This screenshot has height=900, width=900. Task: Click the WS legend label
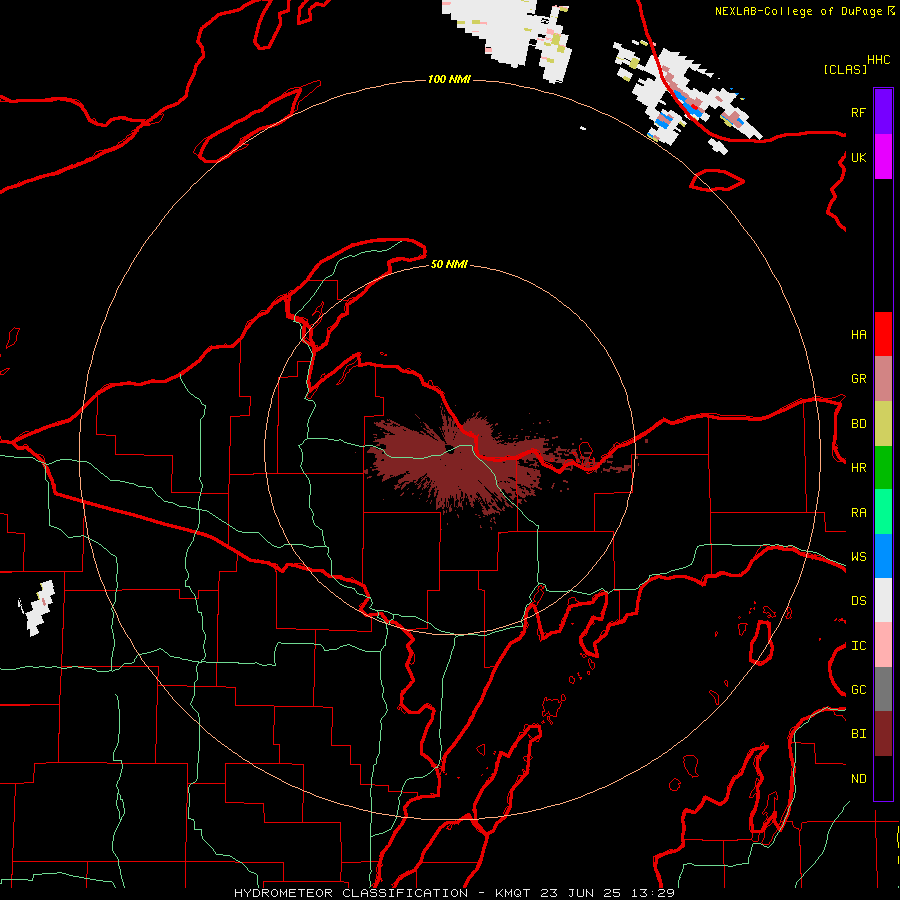858,557
